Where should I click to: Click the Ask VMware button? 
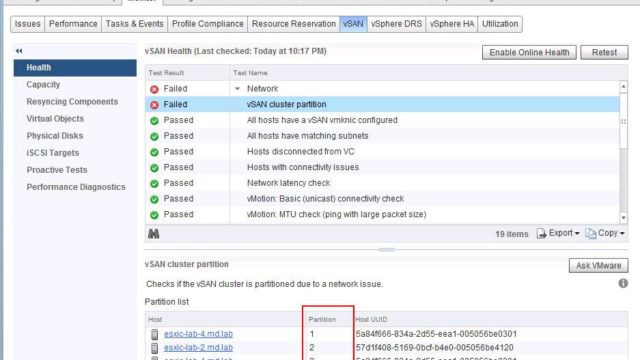(598, 266)
